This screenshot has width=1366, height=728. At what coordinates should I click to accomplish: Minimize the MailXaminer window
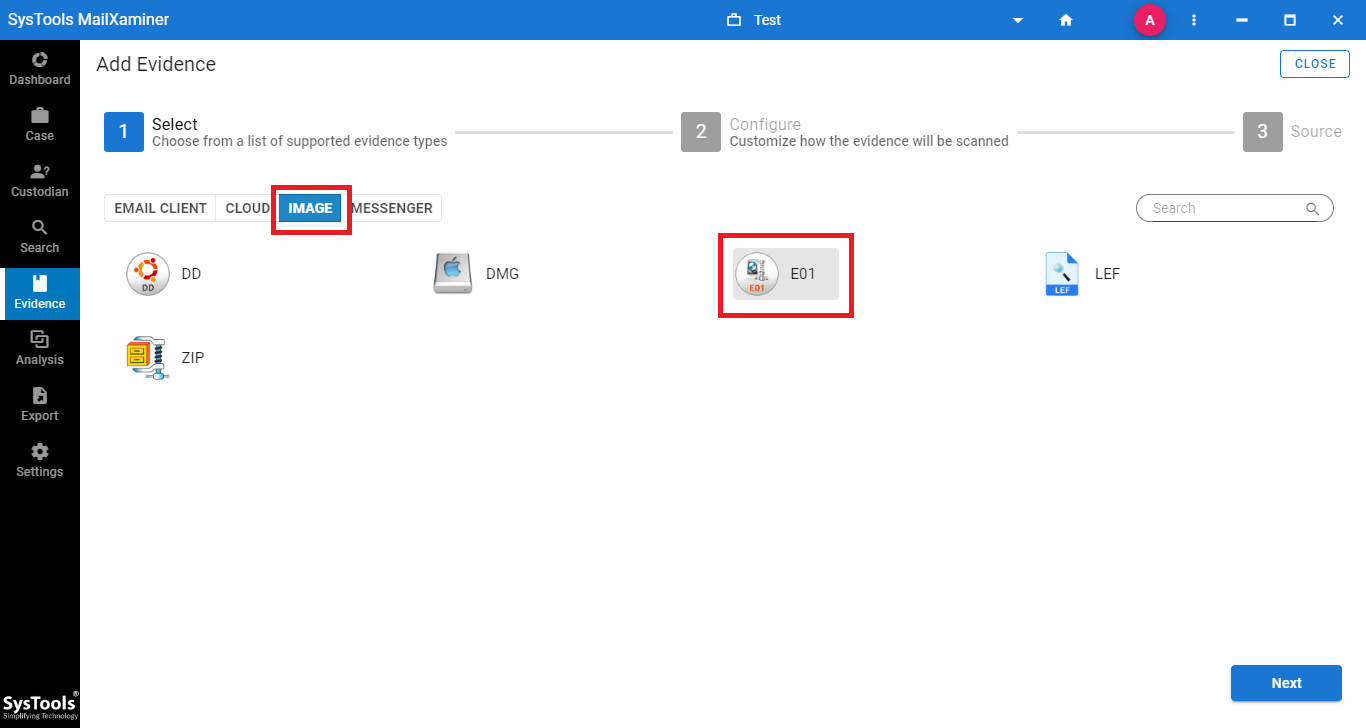point(1242,20)
